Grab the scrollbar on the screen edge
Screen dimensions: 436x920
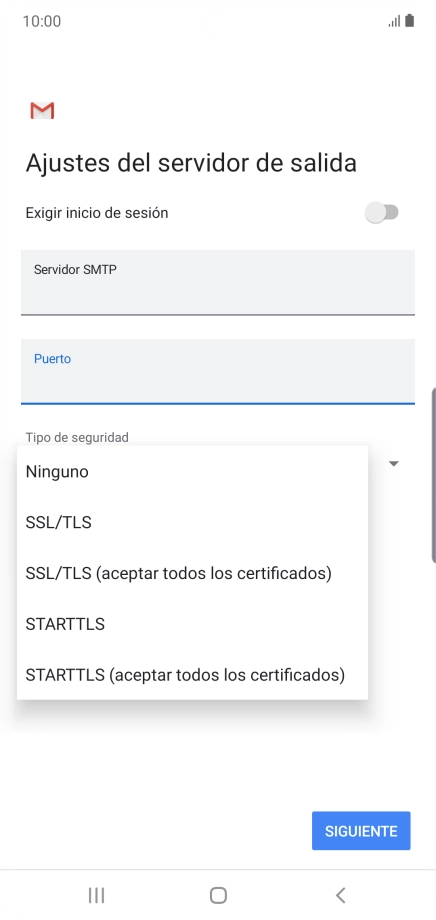pos(434,475)
